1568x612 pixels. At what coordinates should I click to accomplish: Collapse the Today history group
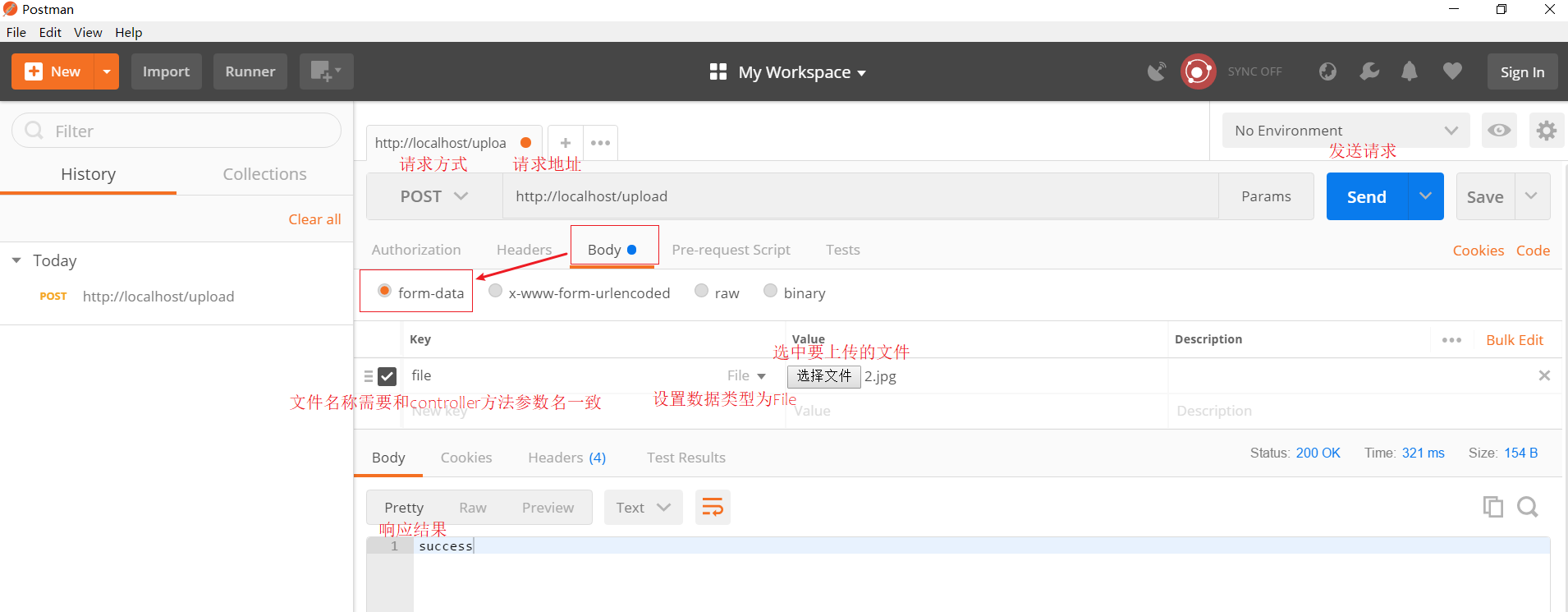click(x=16, y=260)
